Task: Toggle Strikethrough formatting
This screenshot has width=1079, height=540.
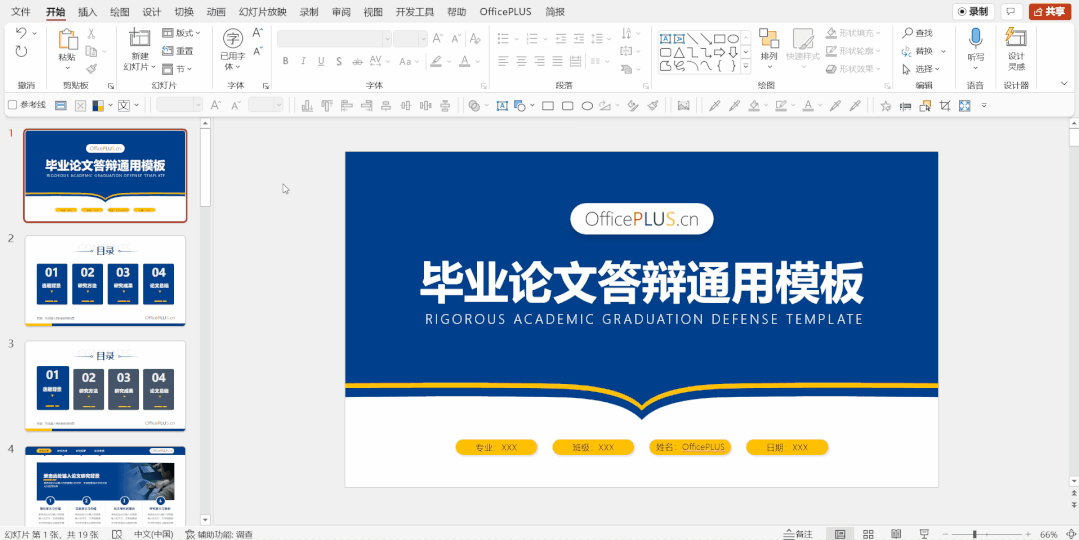Action: 357,61
